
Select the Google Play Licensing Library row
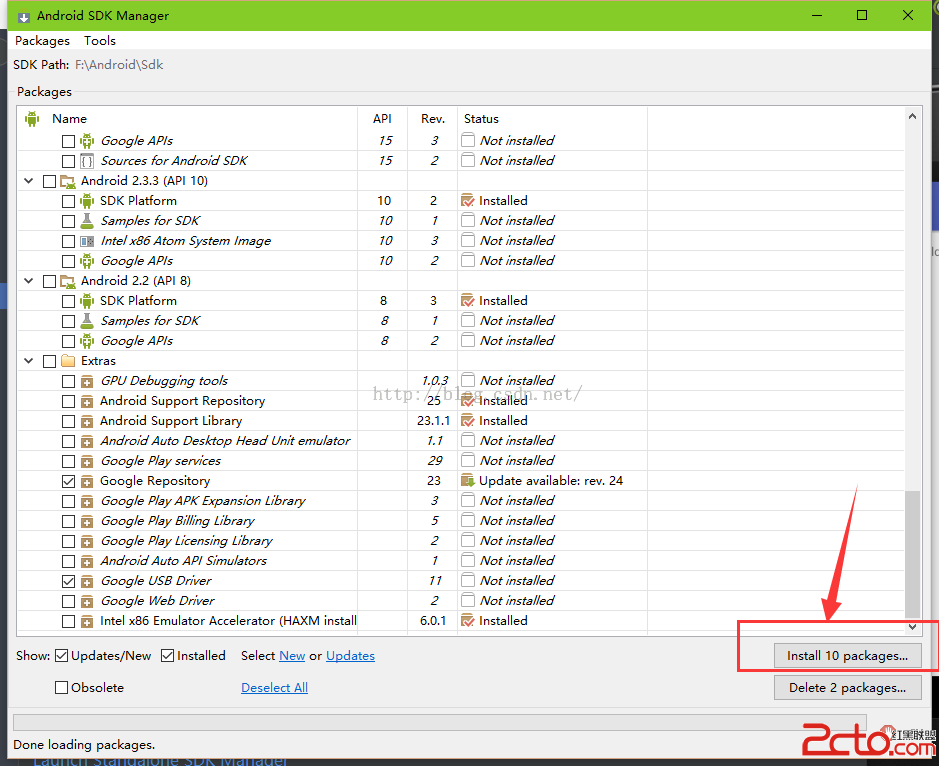461,541
